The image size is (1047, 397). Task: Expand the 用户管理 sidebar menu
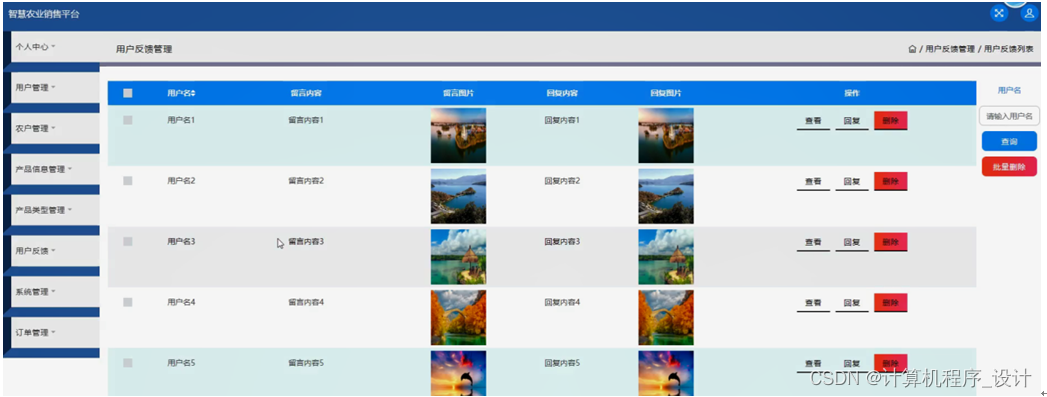55,87
